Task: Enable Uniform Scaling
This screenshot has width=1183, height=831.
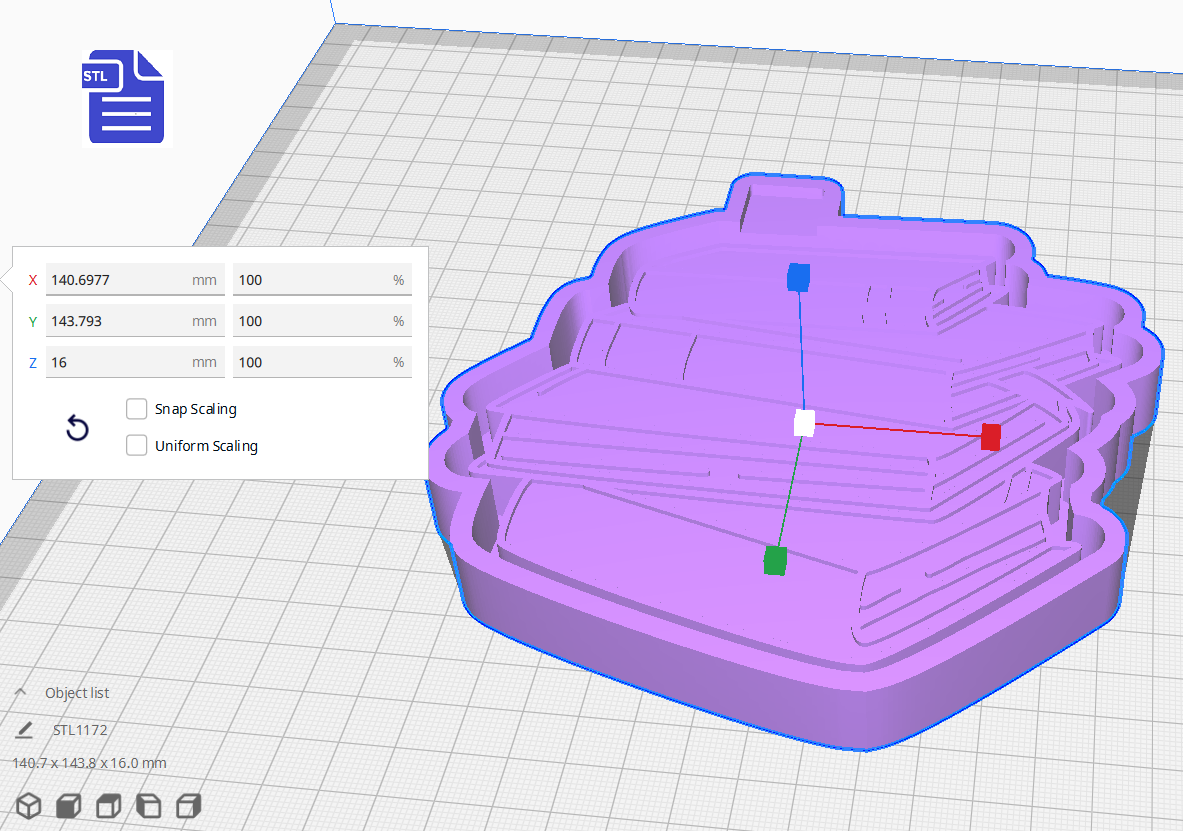Action: tap(136, 445)
